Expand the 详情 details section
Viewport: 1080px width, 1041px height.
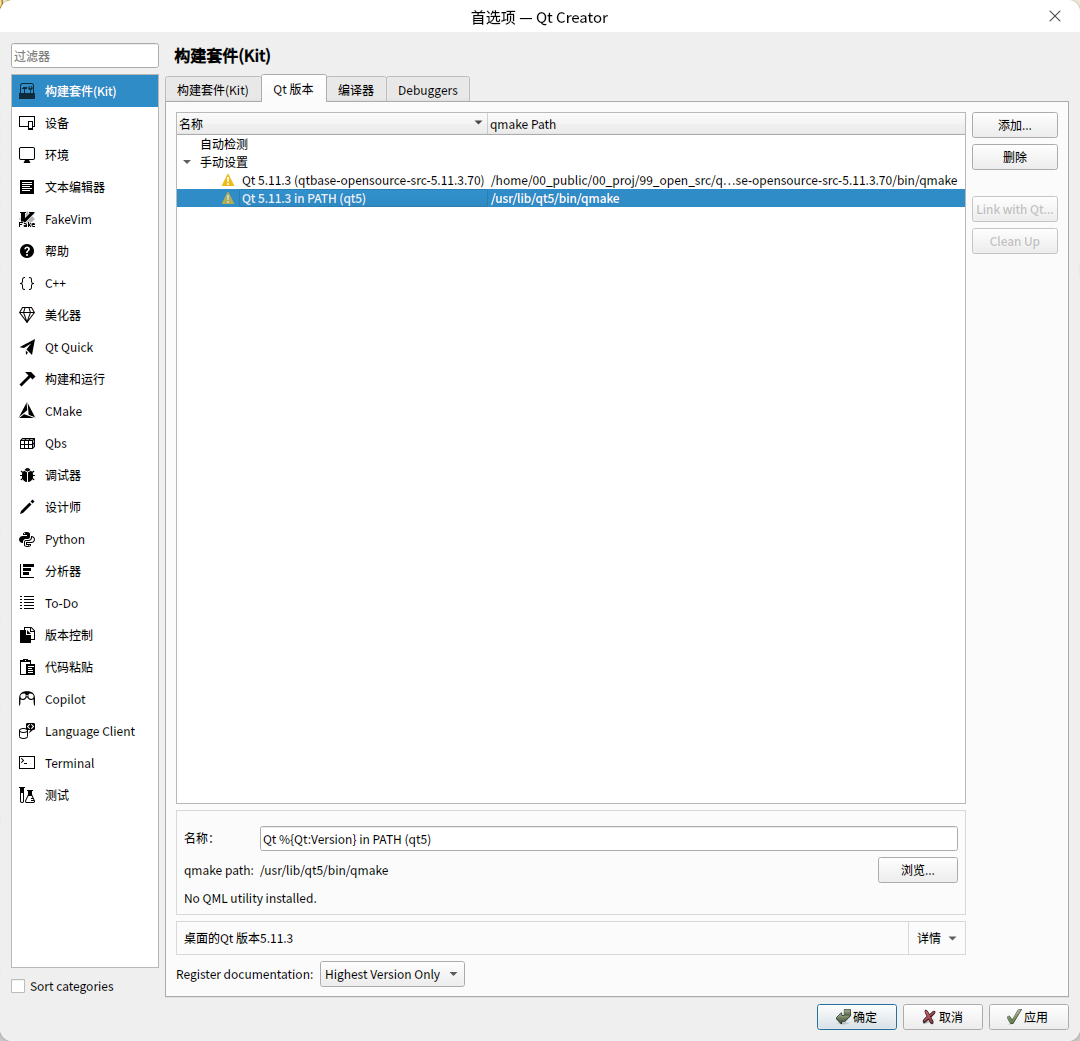pyautogui.click(x=937, y=938)
